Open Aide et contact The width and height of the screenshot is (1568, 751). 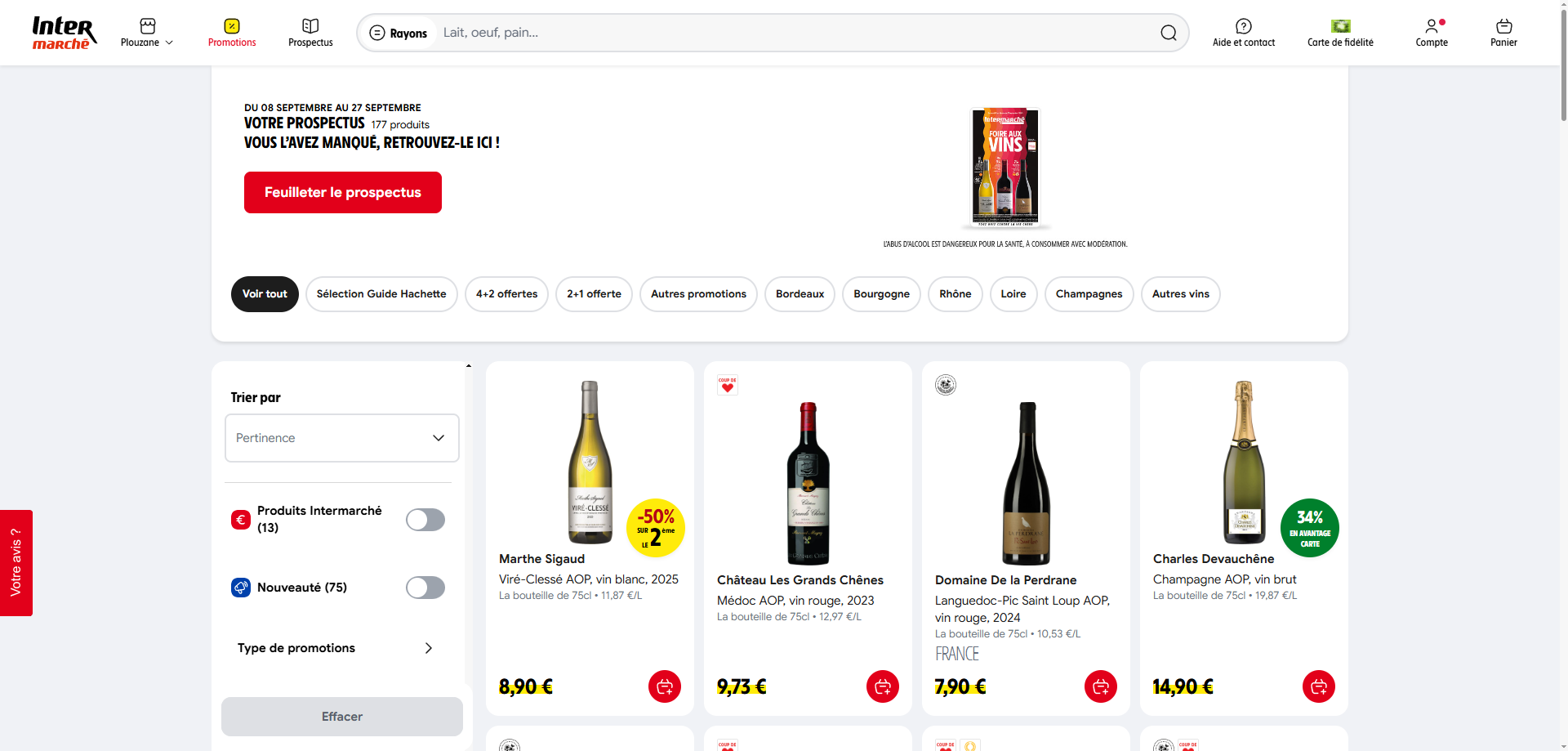(1244, 33)
